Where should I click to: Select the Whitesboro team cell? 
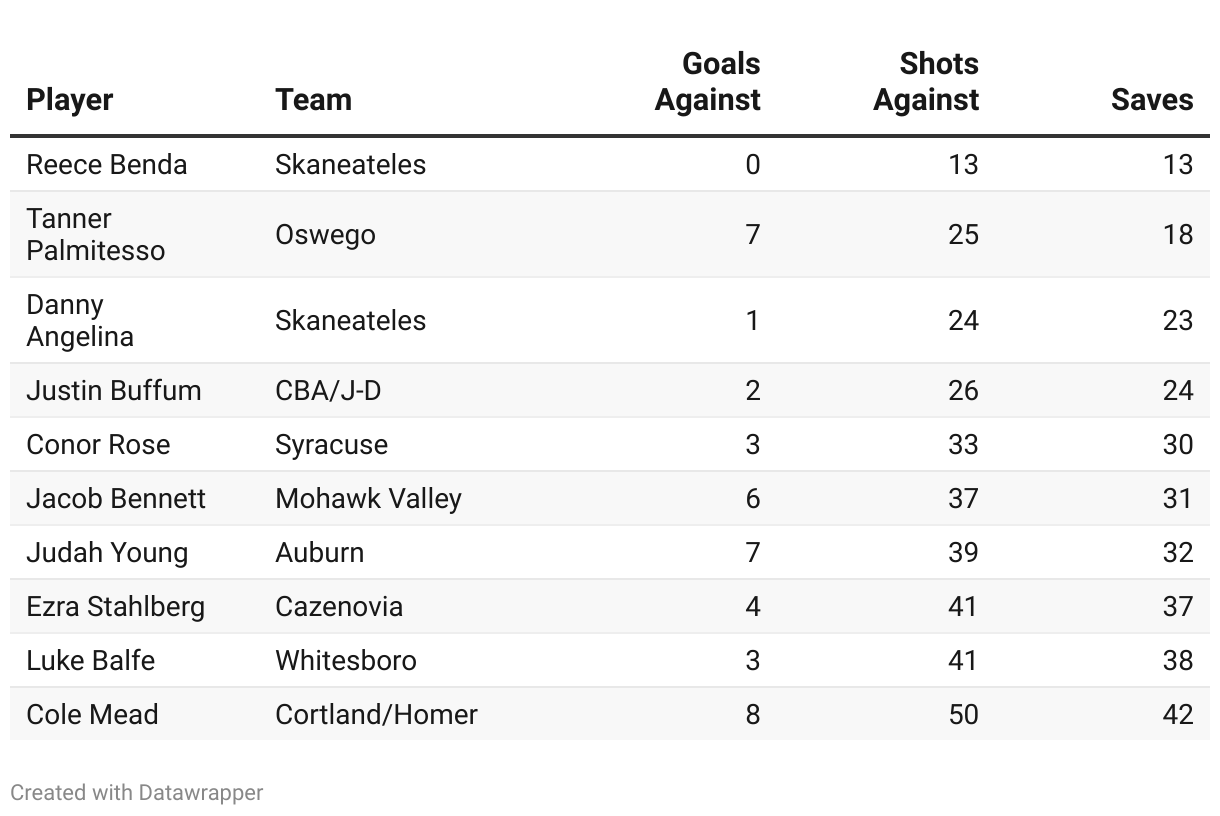[x=346, y=660]
